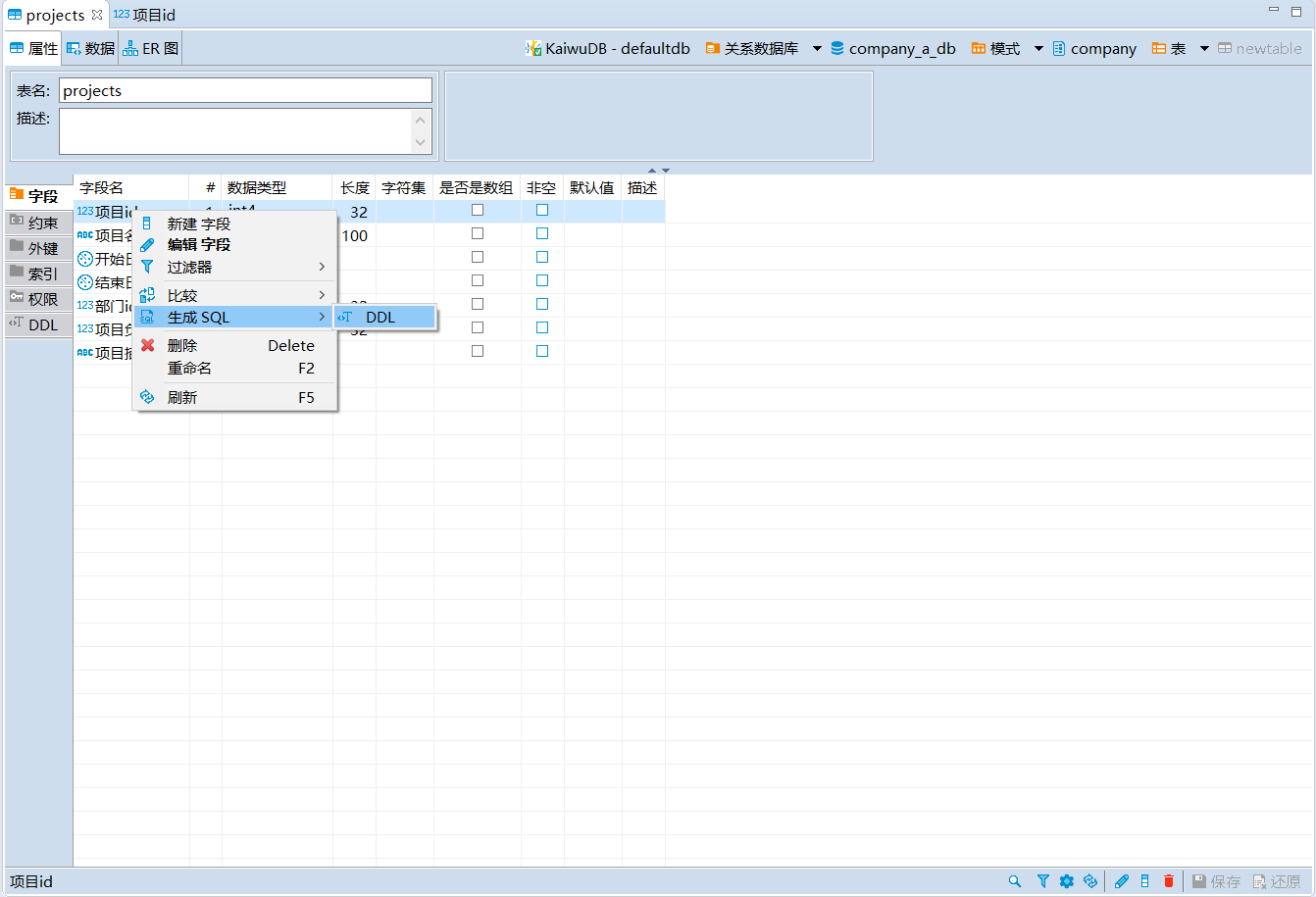Click the red trash delete icon

tap(1169, 881)
